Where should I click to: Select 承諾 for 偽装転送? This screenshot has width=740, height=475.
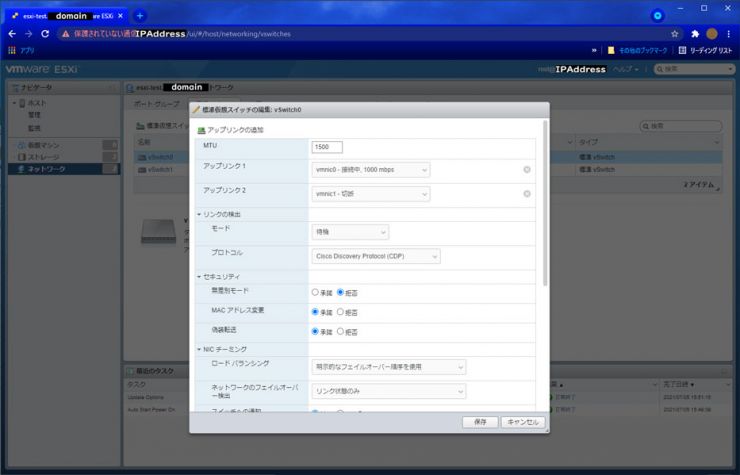(x=315, y=331)
